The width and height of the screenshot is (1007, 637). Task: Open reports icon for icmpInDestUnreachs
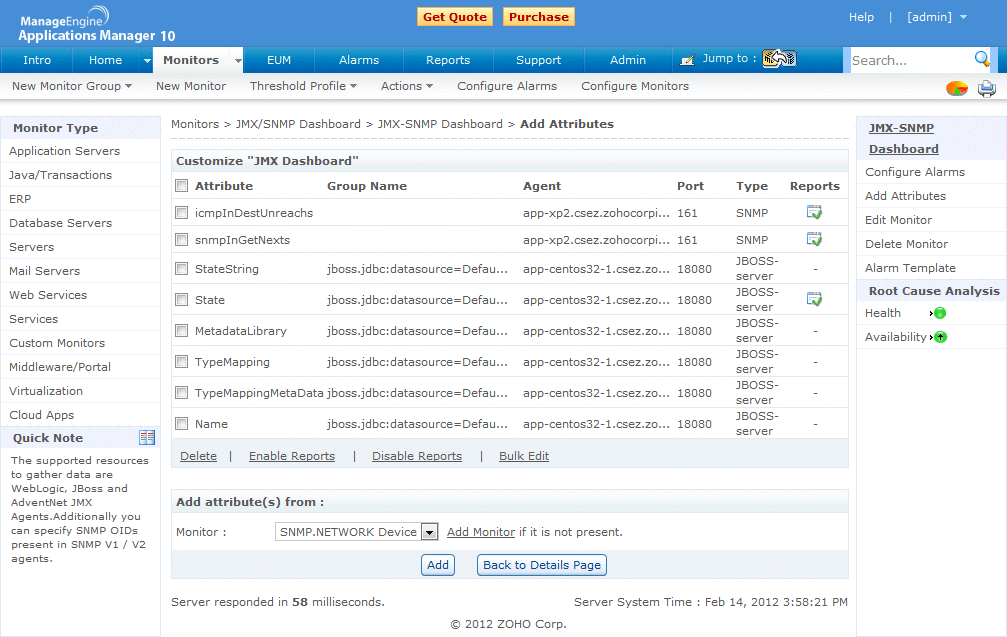[814, 212]
